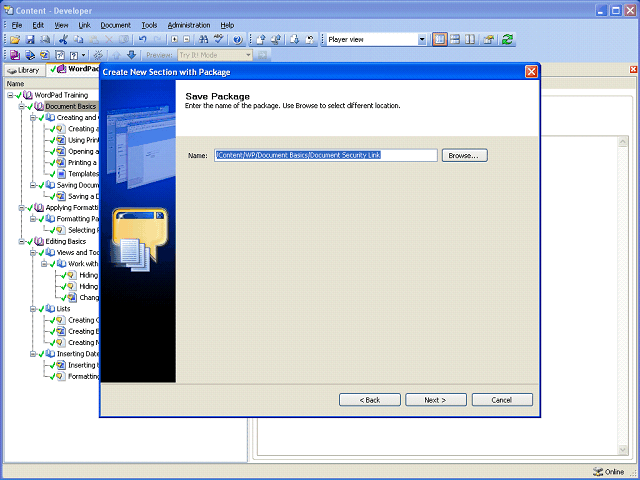Click the Record Topic icon beside the arrows
640x480 pixels.
tap(98, 55)
